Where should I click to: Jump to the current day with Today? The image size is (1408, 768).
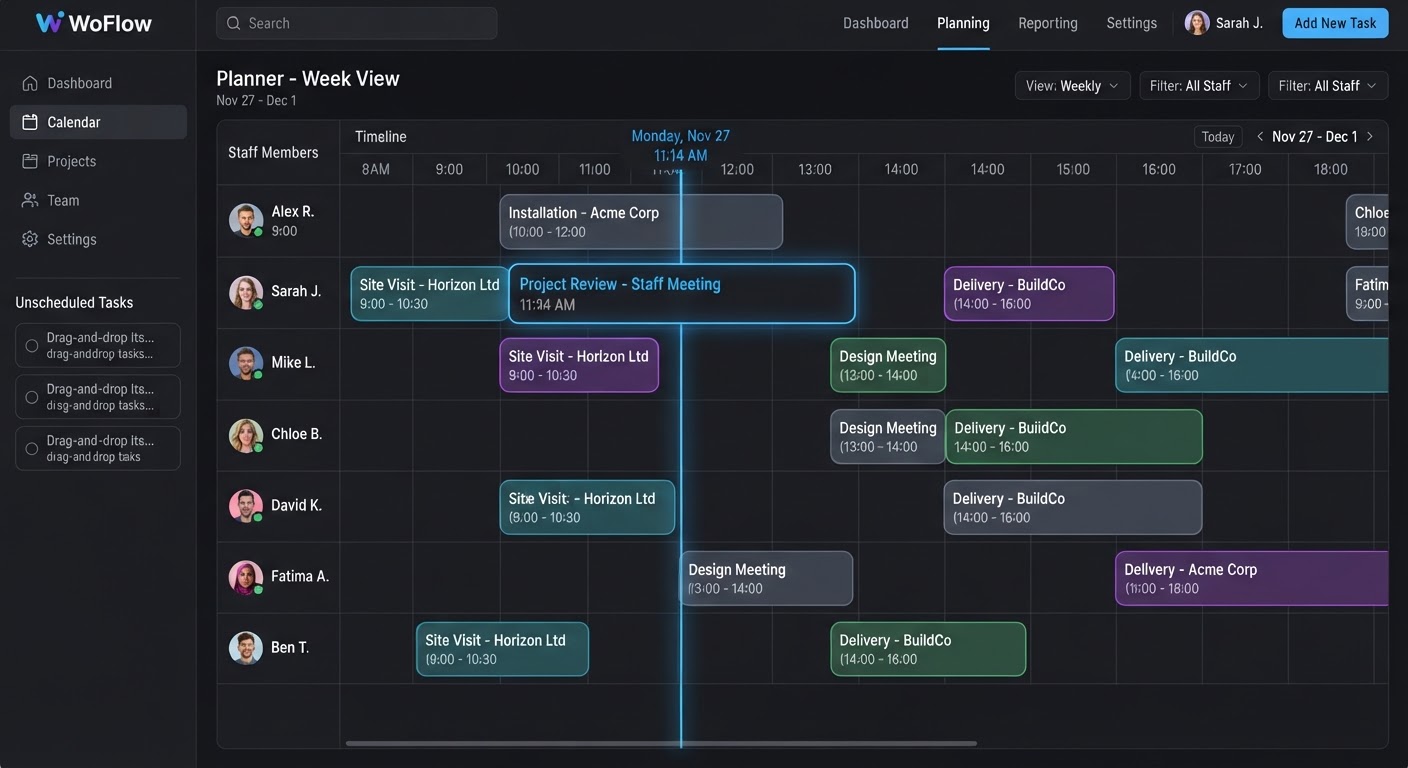coord(1218,137)
